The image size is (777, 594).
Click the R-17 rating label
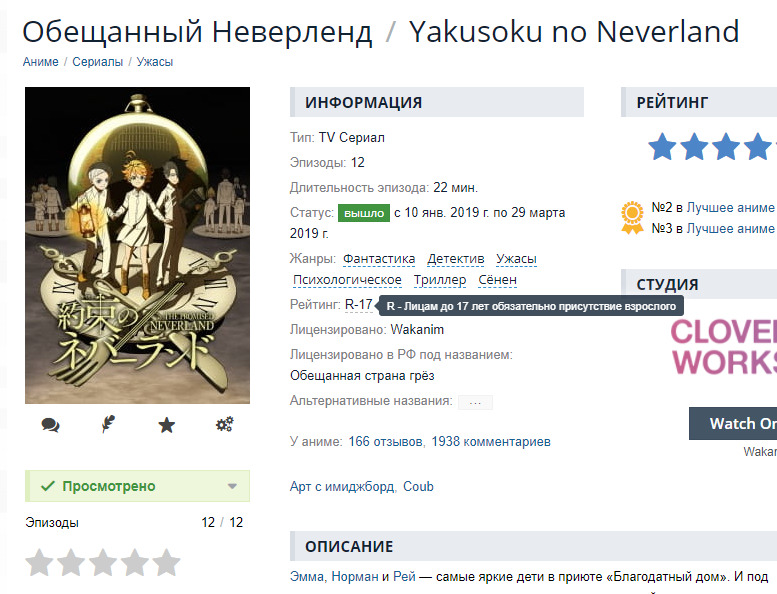point(359,304)
